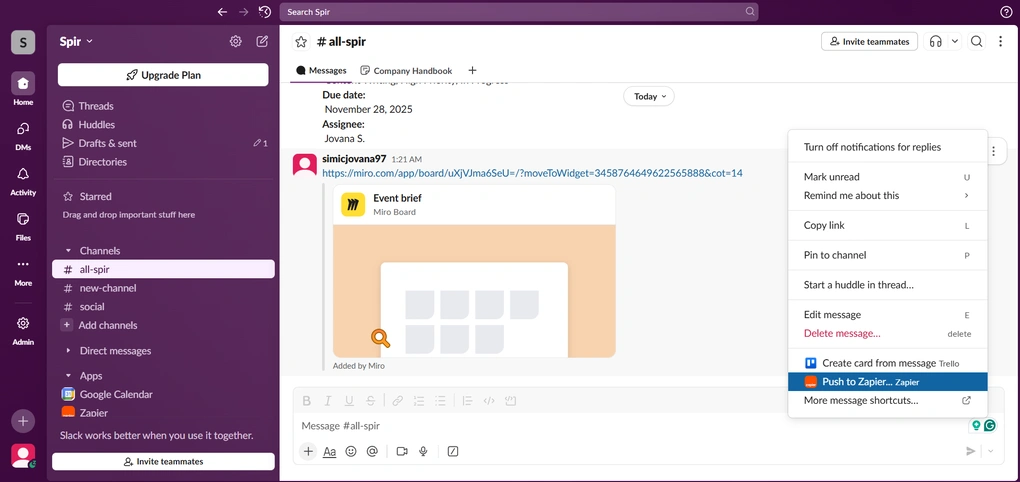Open slash shortcuts icon
Image resolution: width=1020 pixels, height=482 pixels.
point(453,451)
